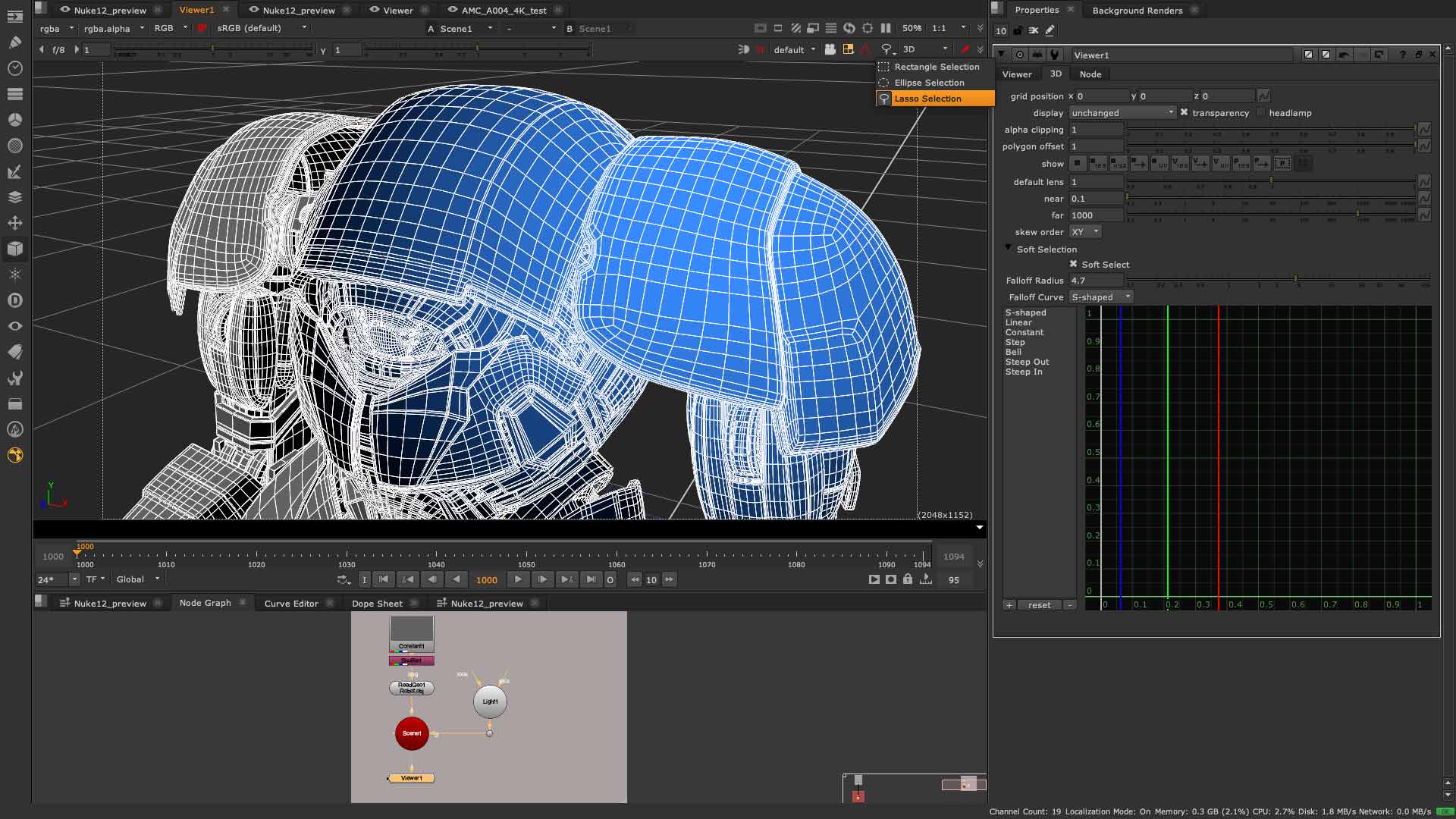The width and height of the screenshot is (1456, 819).
Task: Disable the Soft Select checkbox
Action: [1073, 264]
